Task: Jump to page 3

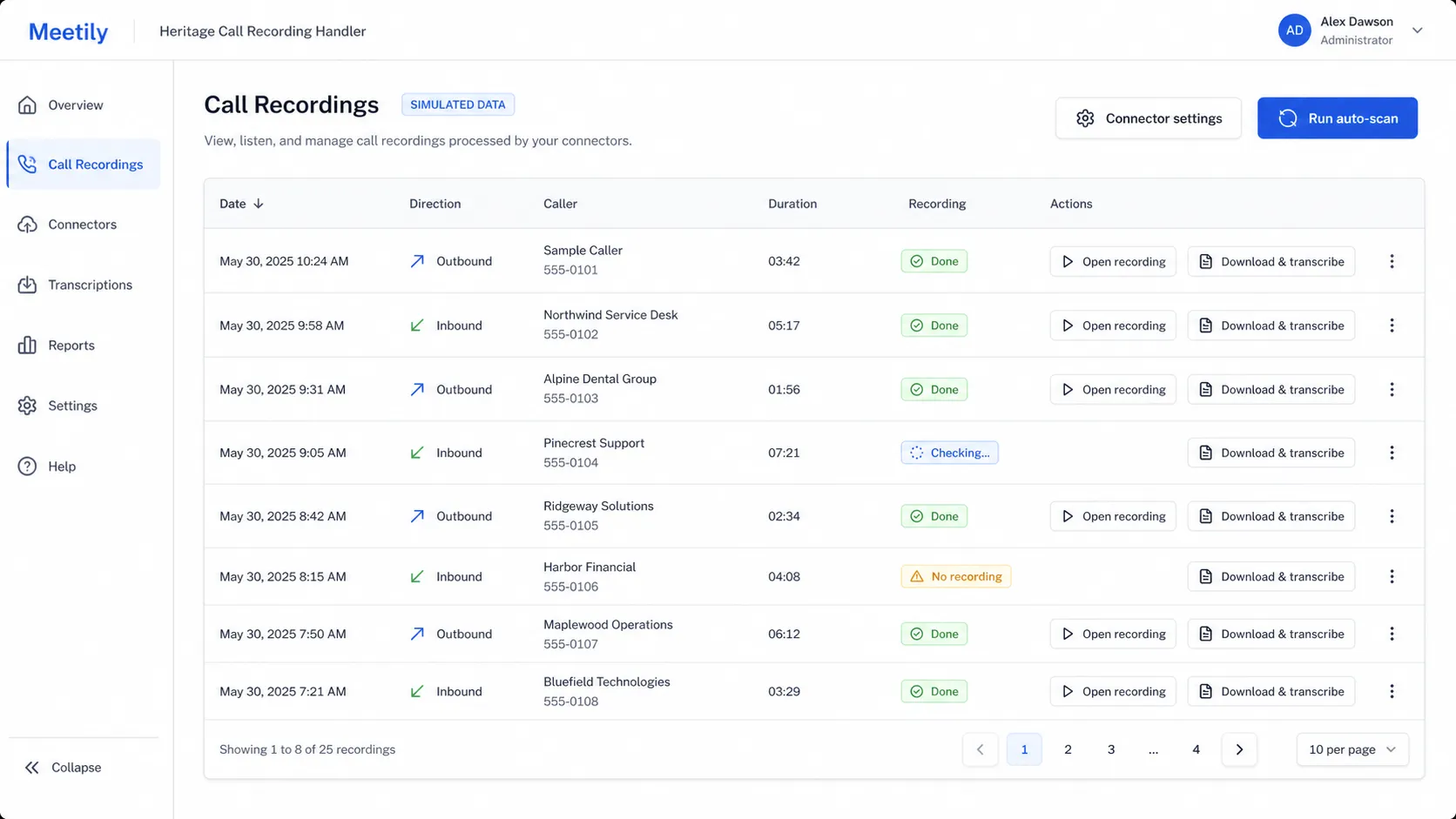Action: coord(1111,749)
